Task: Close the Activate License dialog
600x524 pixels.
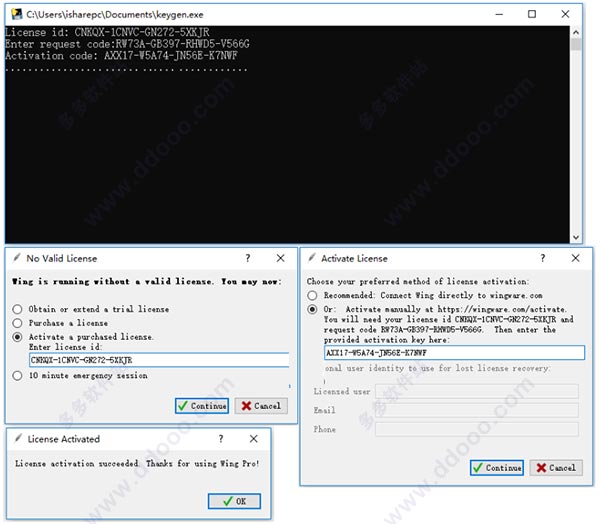Action: pyautogui.click(x=576, y=258)
